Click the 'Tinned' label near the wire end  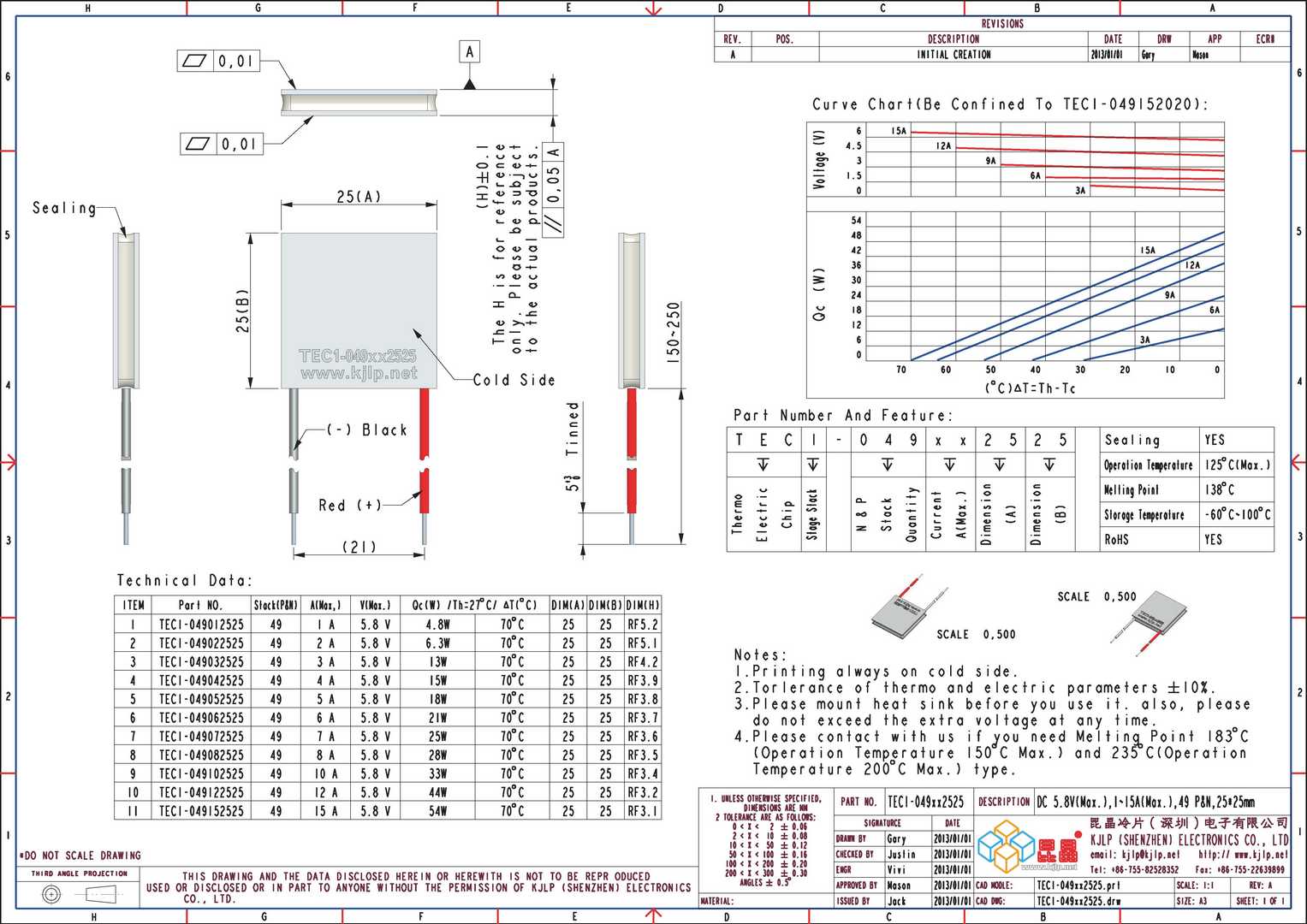pyautogui.click(x=573, y=428)
